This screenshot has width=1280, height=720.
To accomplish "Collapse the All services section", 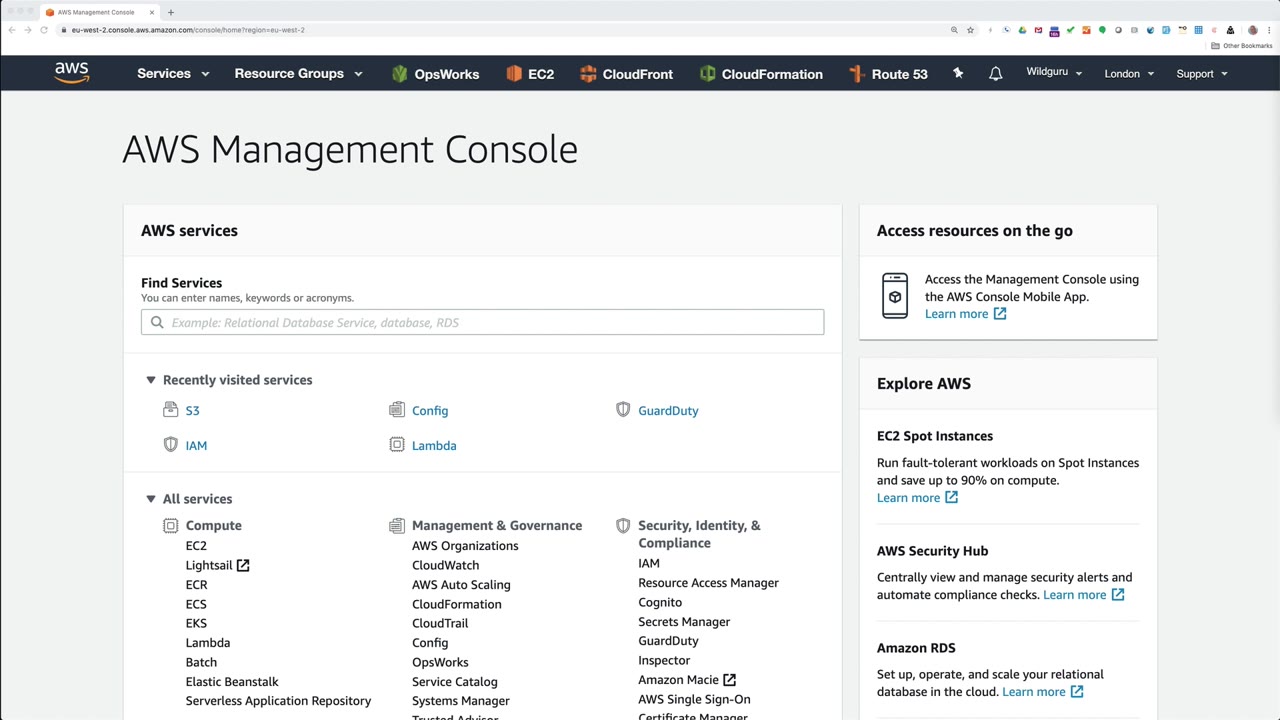I will click(151, 499).
